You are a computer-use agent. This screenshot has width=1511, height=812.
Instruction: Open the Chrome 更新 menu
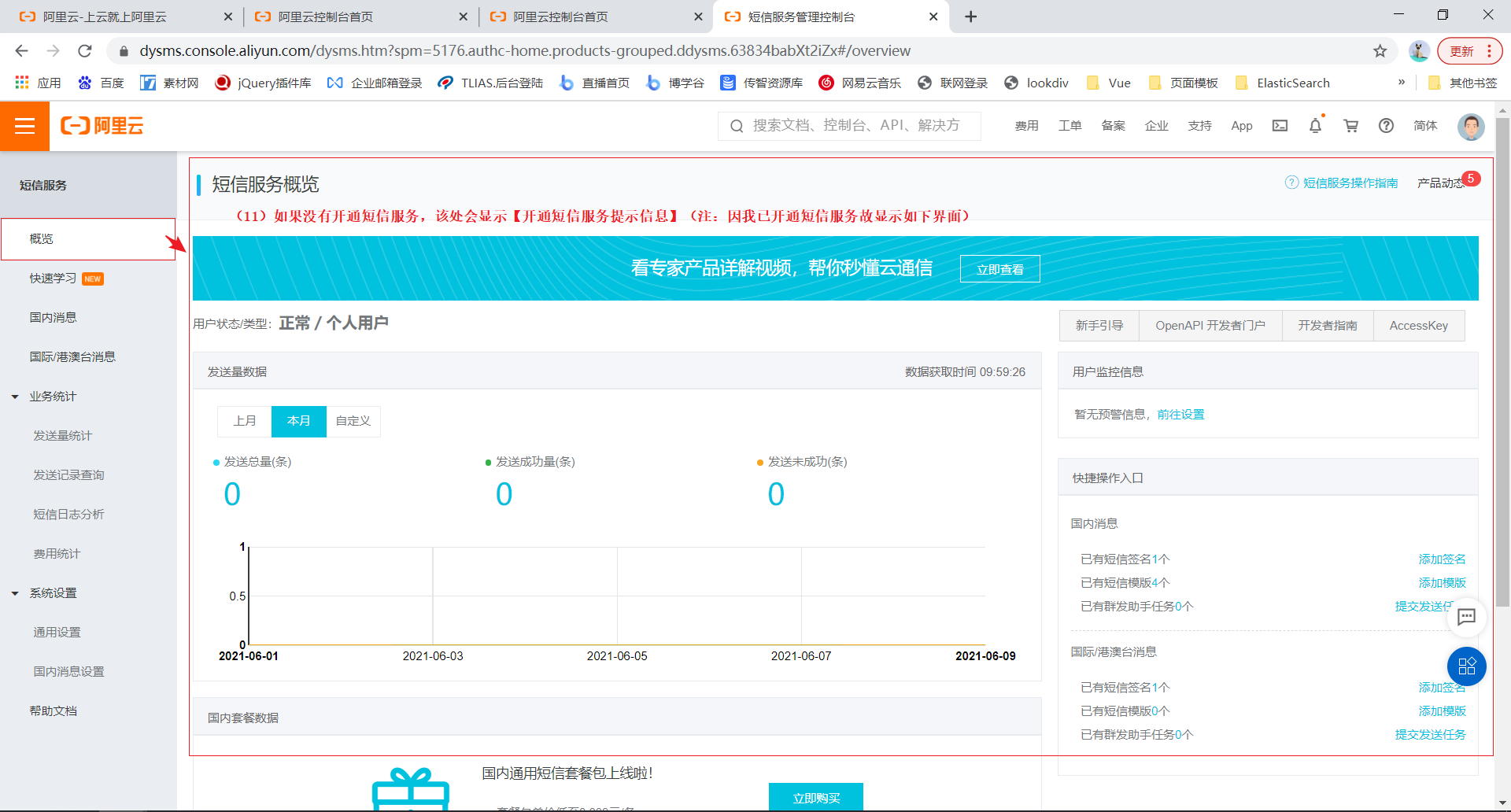1469,51
